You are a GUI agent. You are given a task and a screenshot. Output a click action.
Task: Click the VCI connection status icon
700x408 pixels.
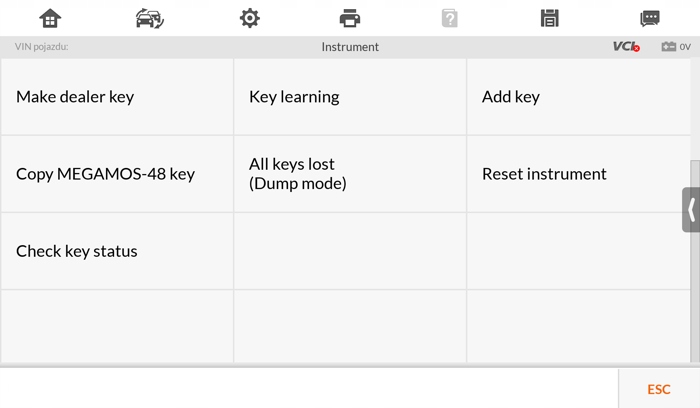coord(626,47)
